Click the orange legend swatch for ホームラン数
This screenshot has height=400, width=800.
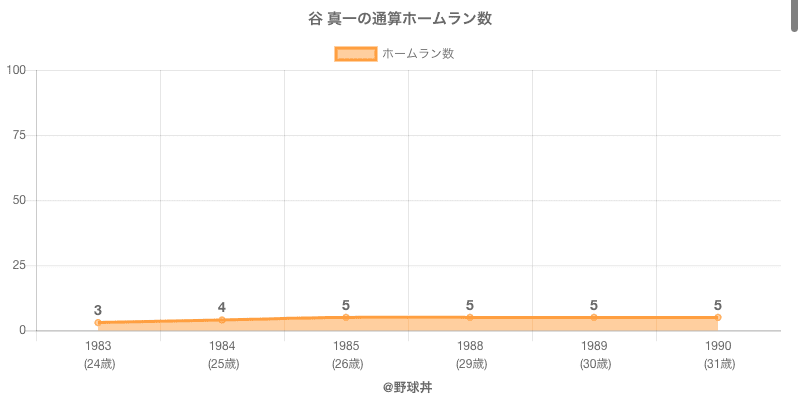pos(356,54)
